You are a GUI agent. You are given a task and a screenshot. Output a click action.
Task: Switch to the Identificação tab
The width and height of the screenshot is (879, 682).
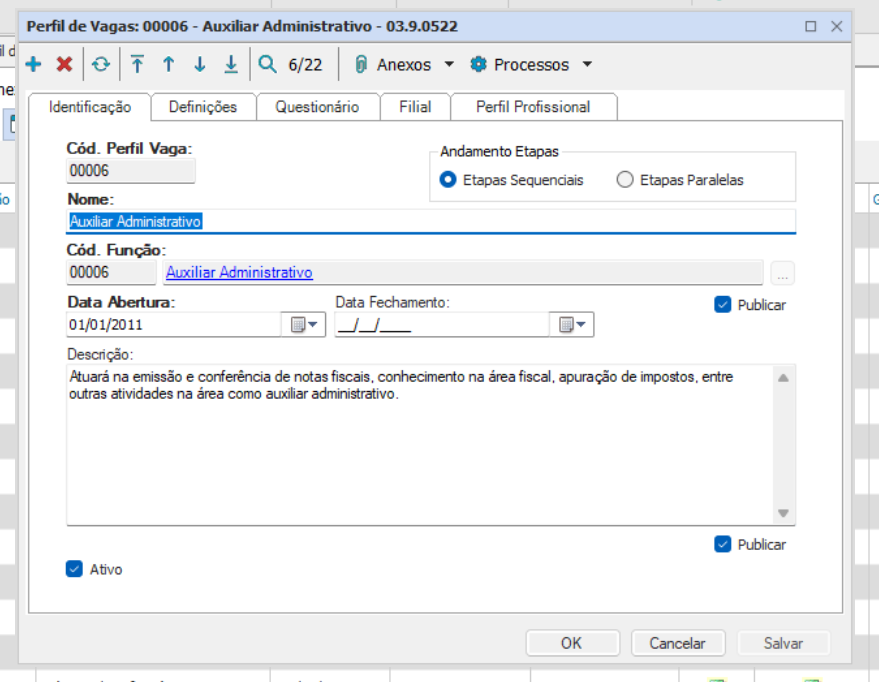tap(90, 107)
